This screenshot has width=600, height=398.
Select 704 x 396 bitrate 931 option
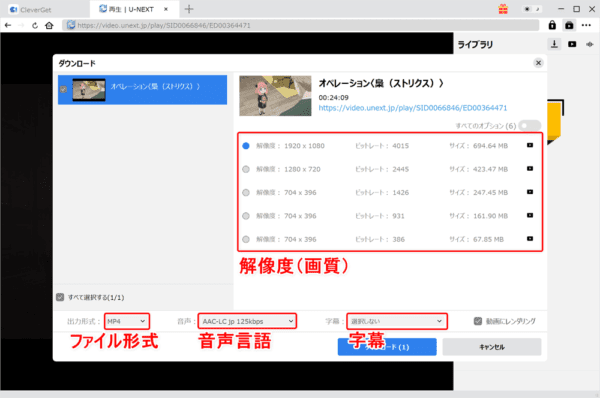tap(246, 216)
